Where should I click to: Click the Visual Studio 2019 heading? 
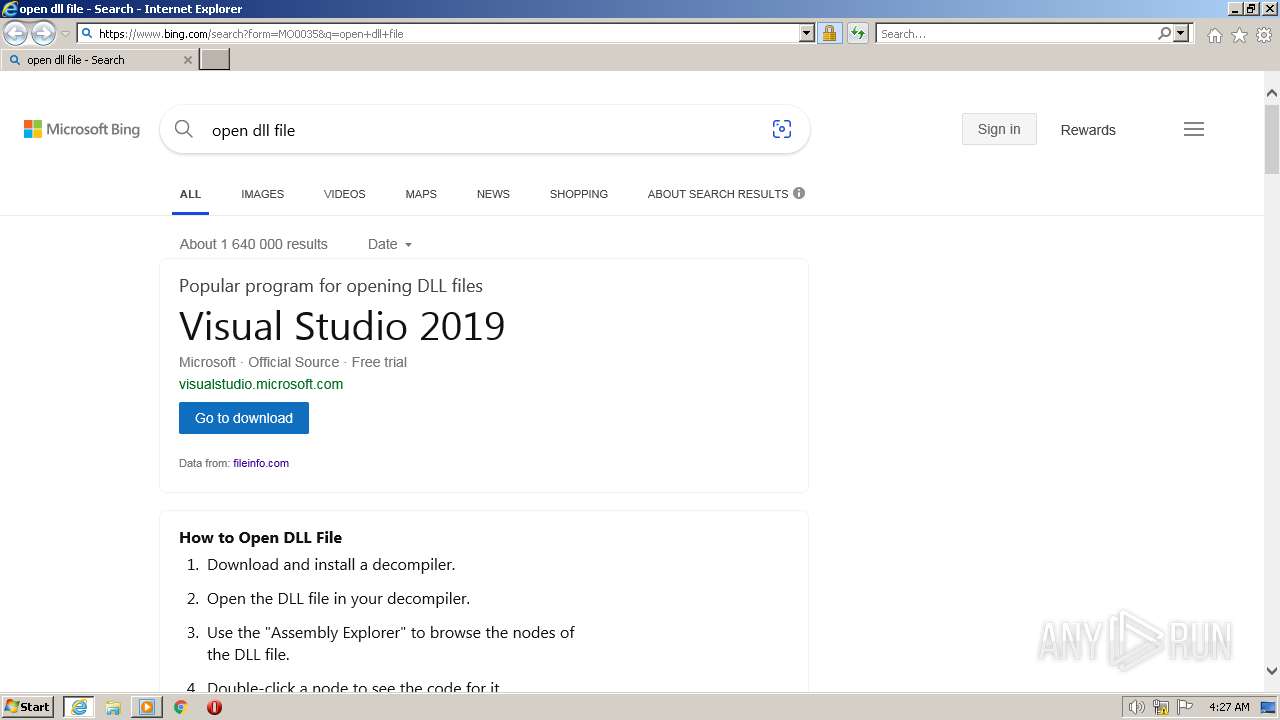[x=342, y=326]
